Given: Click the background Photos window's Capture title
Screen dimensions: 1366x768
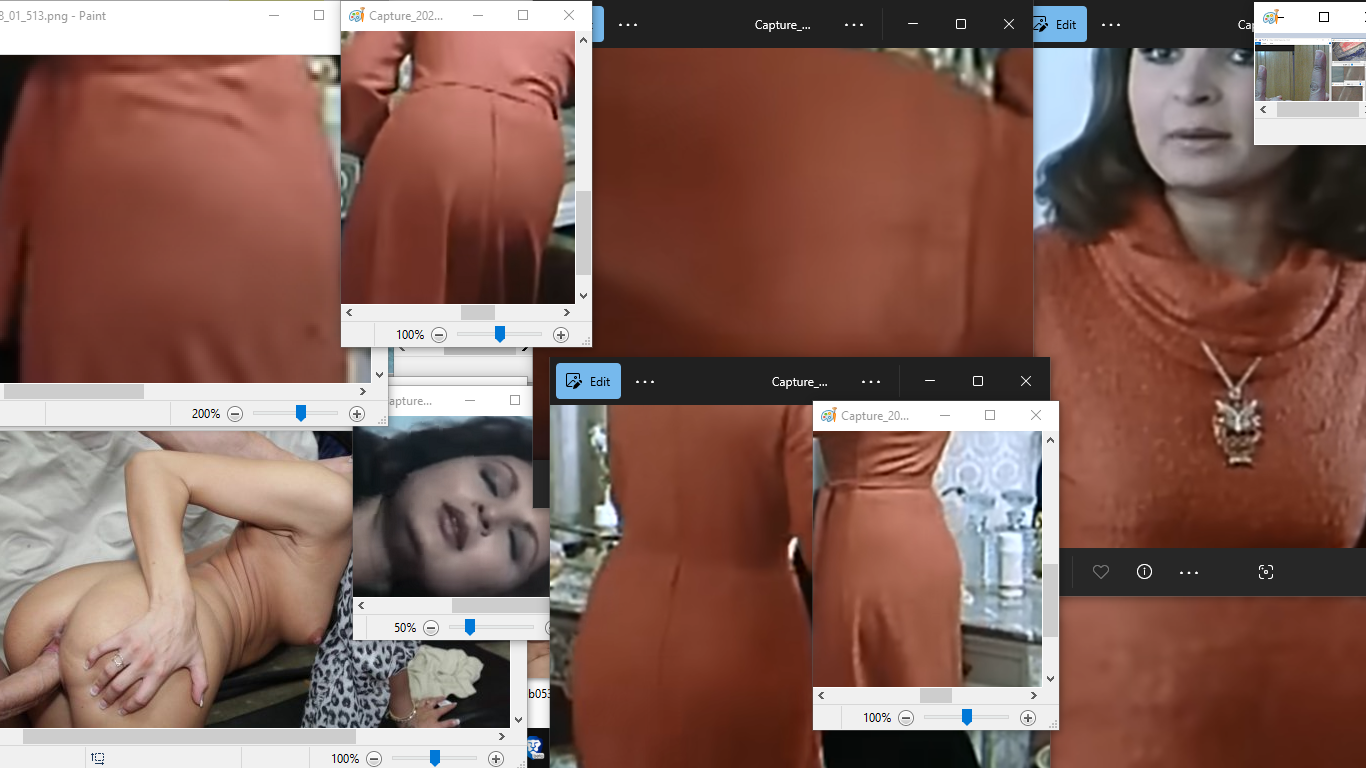Looking at the screenshot, I should point(782,24).
